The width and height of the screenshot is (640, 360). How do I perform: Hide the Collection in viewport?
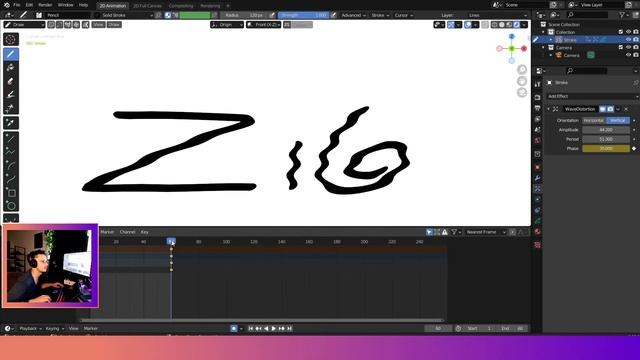629,32
